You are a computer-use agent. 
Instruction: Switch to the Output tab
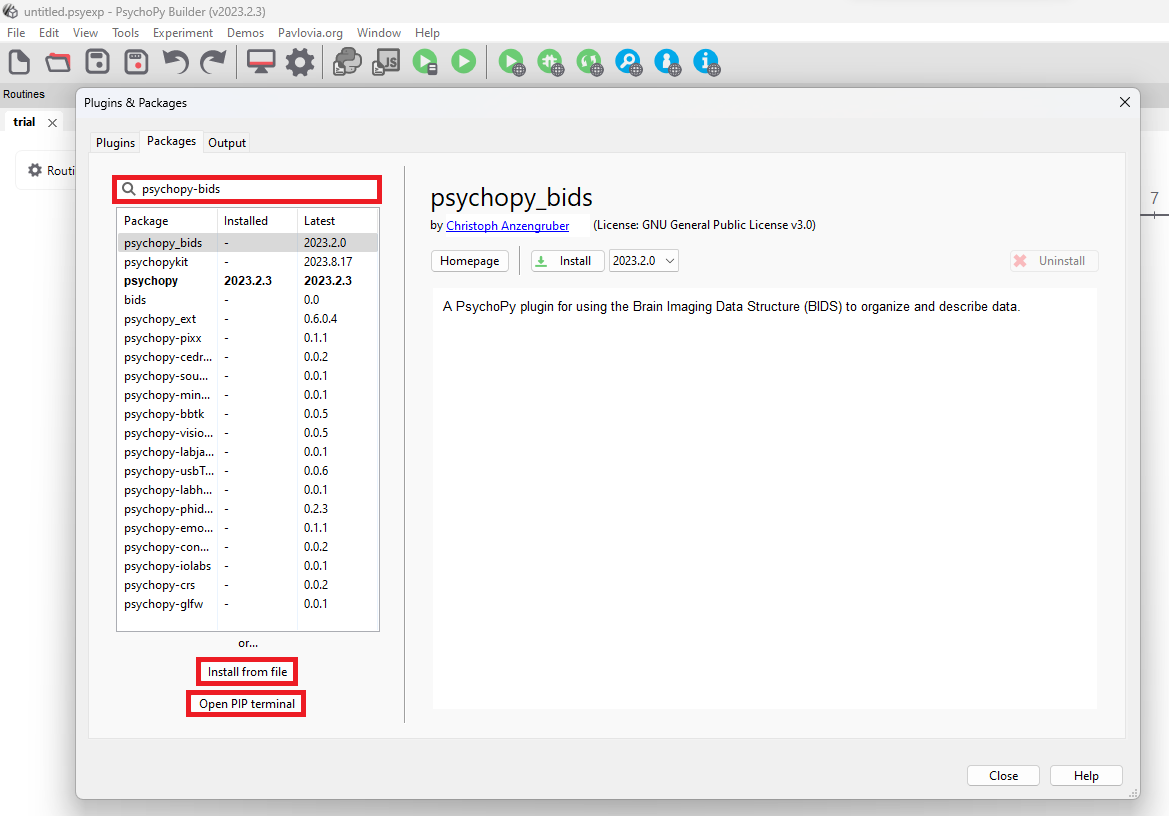click(227, 143)
